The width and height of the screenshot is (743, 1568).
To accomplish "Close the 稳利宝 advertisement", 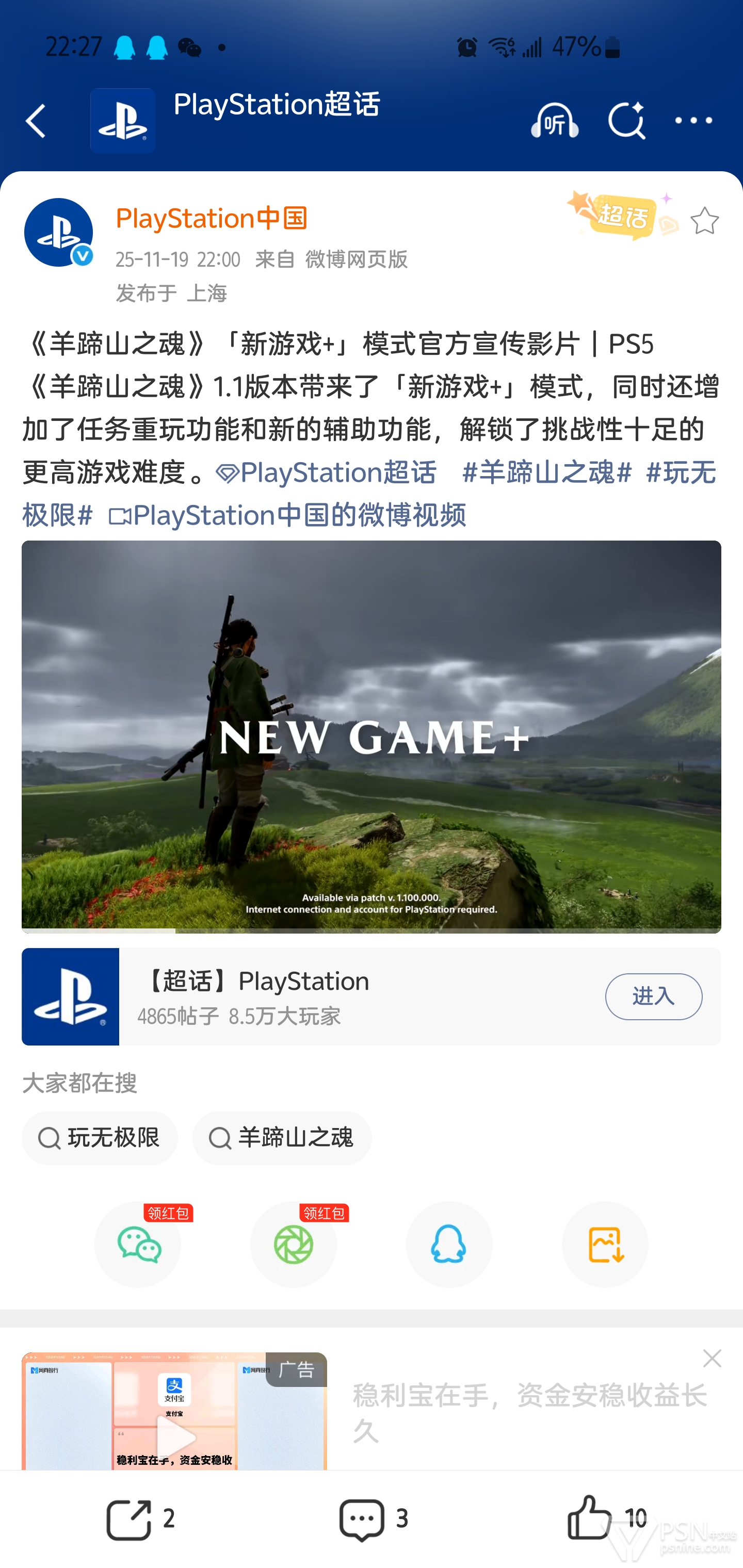I will click(712, 1359).
